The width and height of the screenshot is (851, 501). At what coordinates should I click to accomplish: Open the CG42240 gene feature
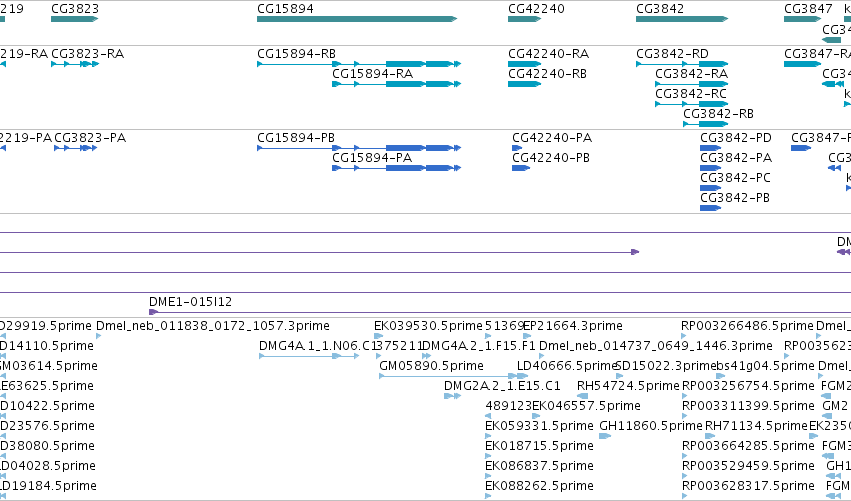pyautogui.click(x=524, y=19)
